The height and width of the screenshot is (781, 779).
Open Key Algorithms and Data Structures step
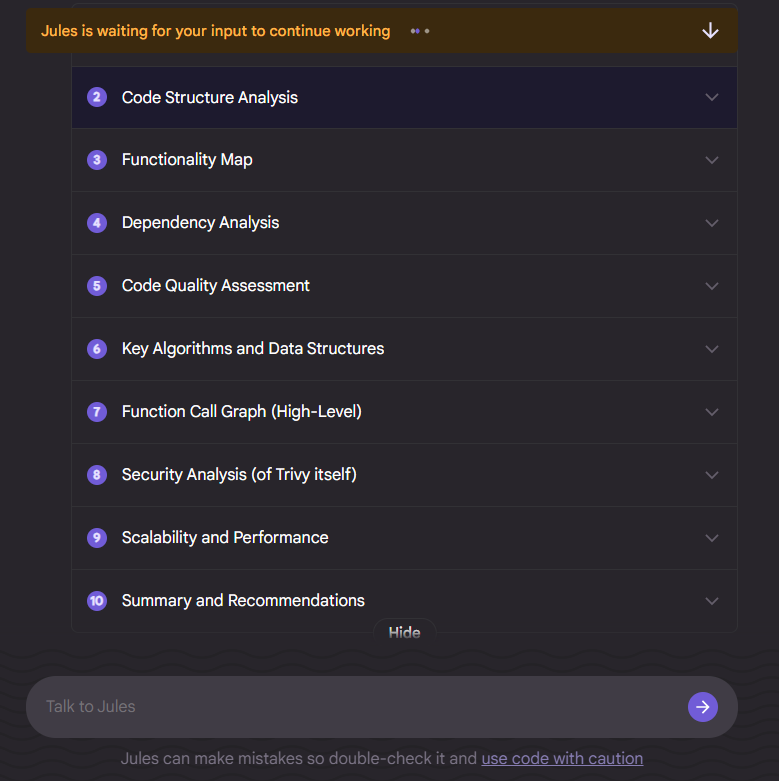404,349
